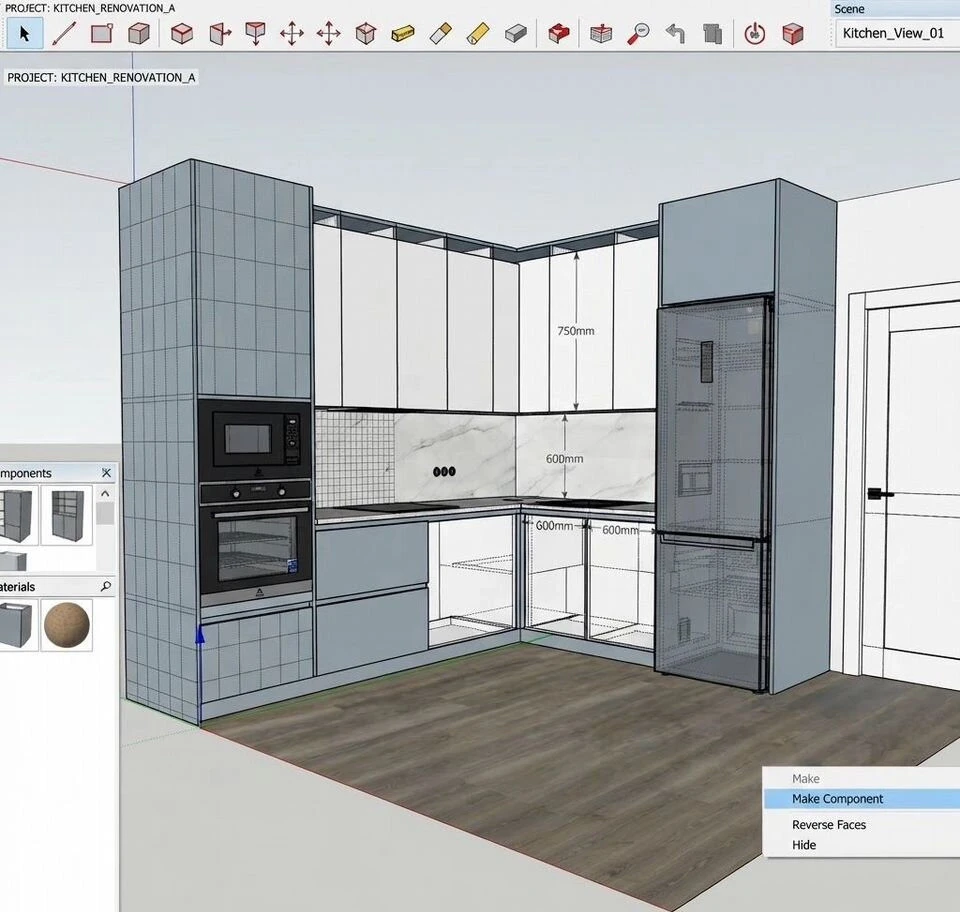
Task: Click the box icon with the downward arrow
Action: [x=255, y=33]
